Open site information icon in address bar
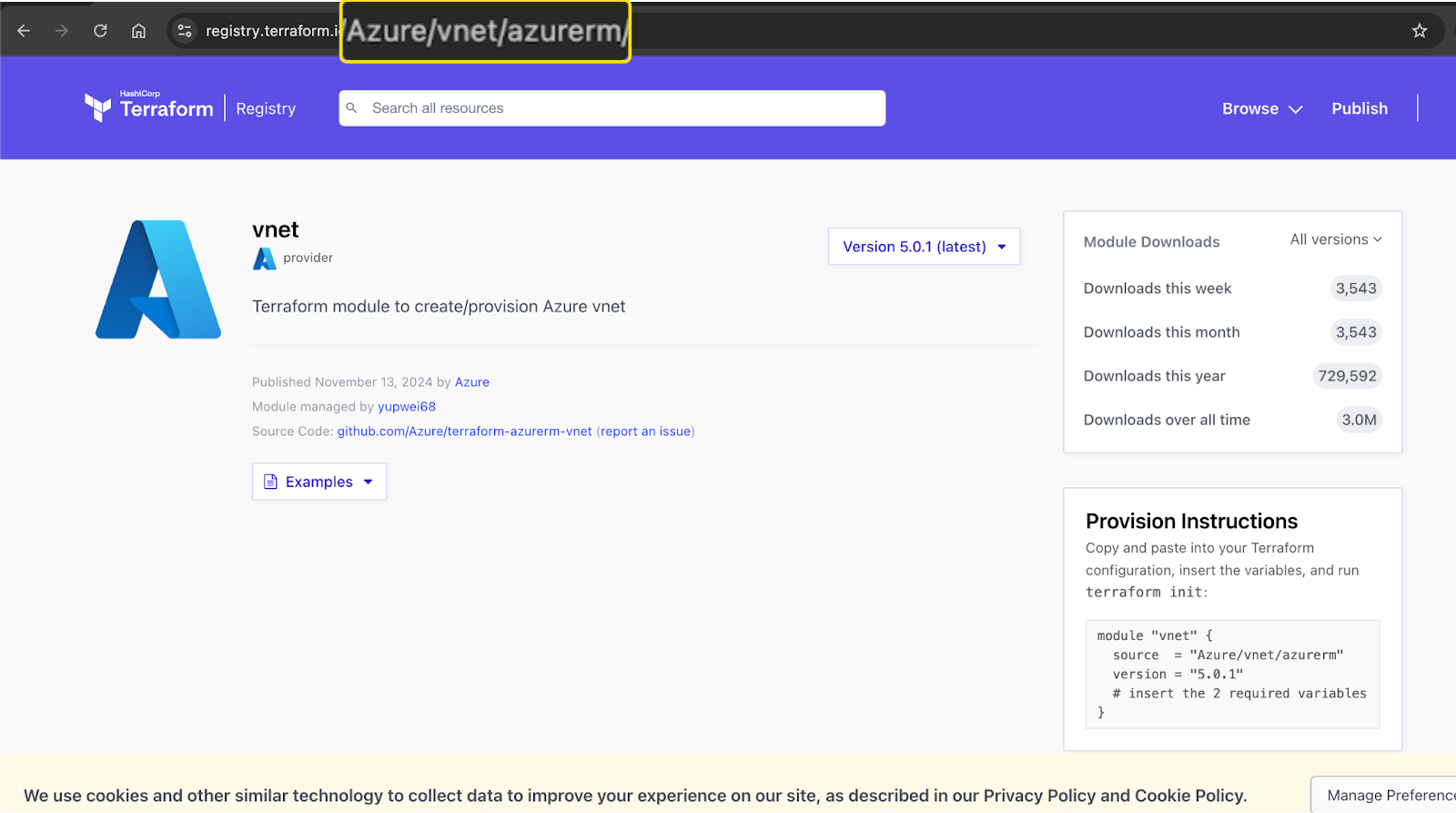1456x813 pixels. (185, 31)
